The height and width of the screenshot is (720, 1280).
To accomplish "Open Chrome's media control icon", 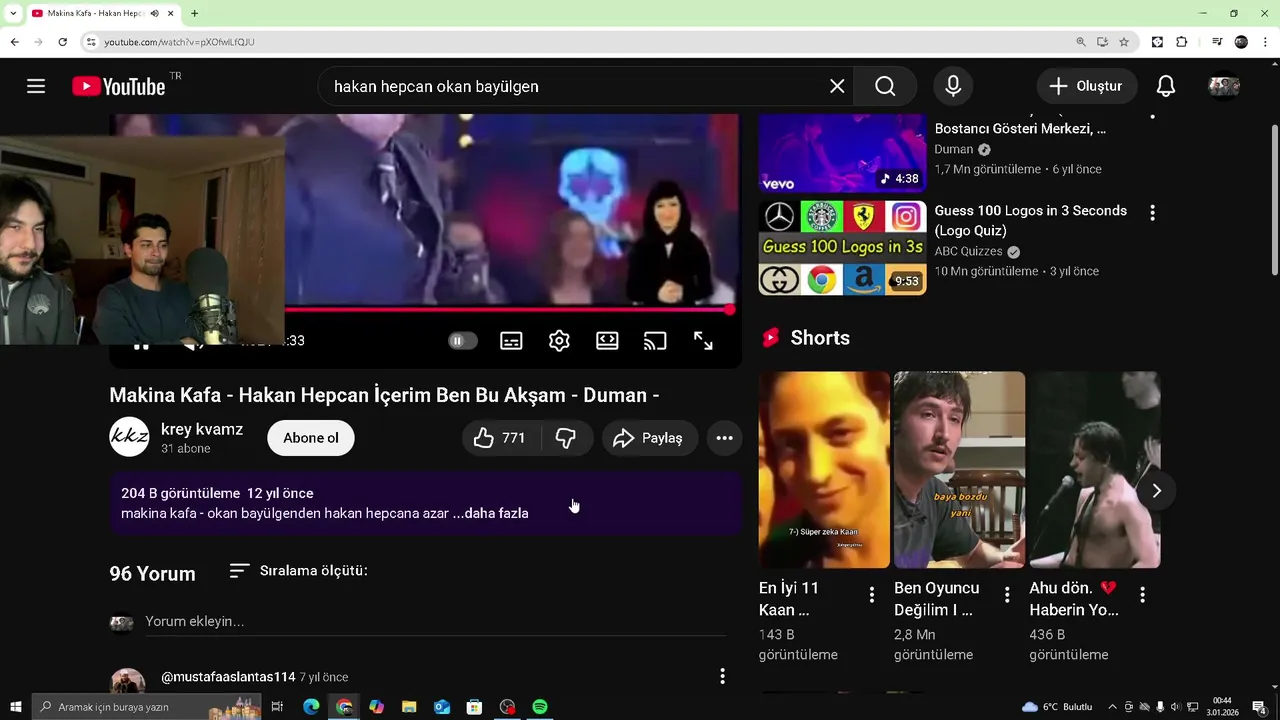I will (x=1217, y=42).
